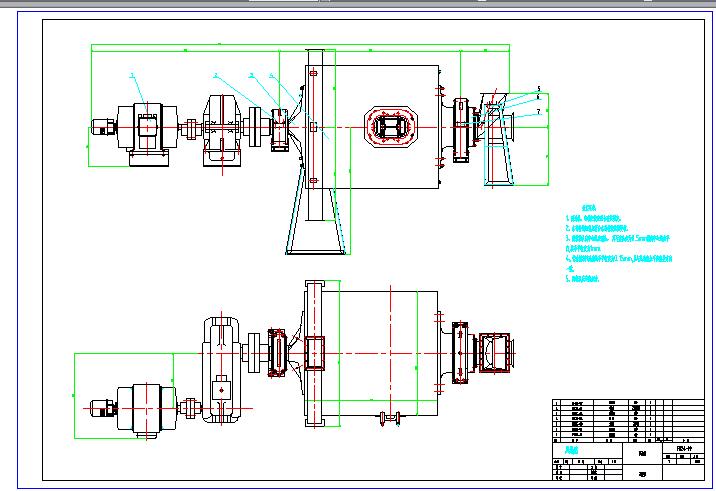The height and width of the screenshot is (491, 716).
Task: Select the discharge-end bearing housing in plan view
Action: pos(460,353)
